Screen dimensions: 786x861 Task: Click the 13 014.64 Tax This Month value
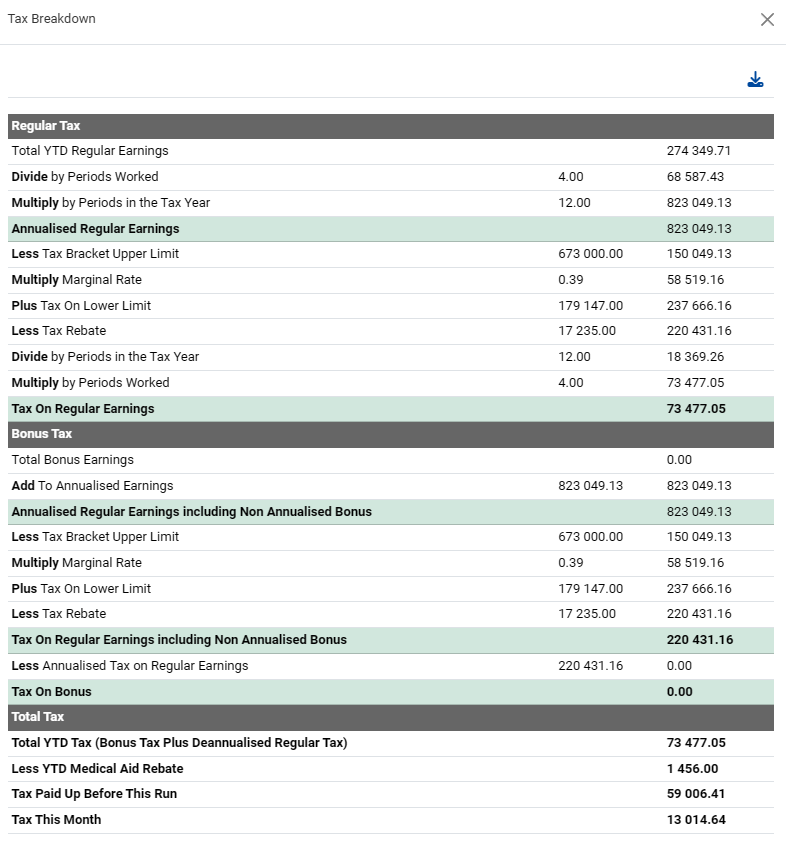pos(696,820)
